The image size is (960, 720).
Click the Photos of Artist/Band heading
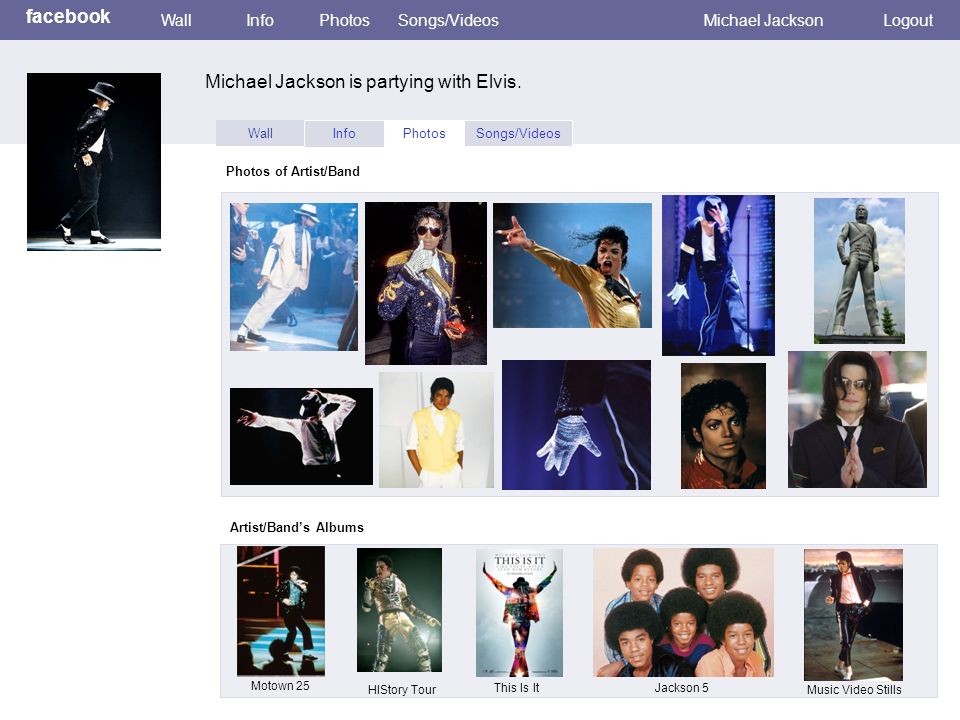coord(293,171)
